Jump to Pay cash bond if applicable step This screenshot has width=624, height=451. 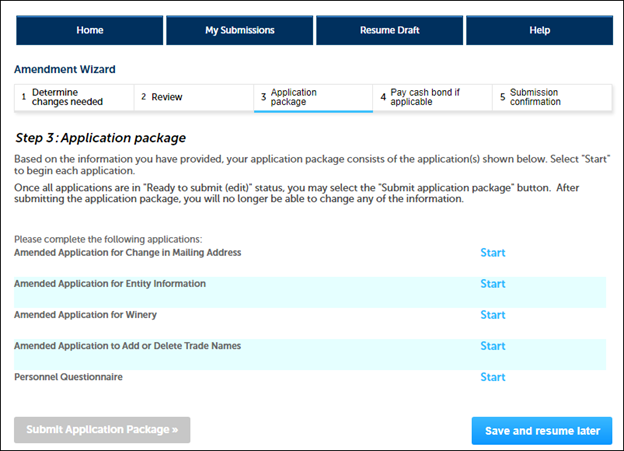click(432, 97)
